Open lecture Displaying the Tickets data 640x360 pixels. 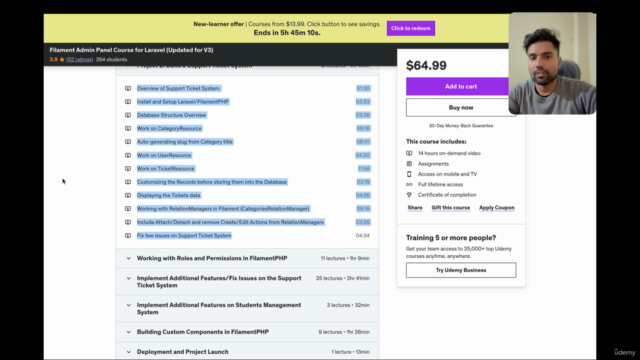pos(169,195)
